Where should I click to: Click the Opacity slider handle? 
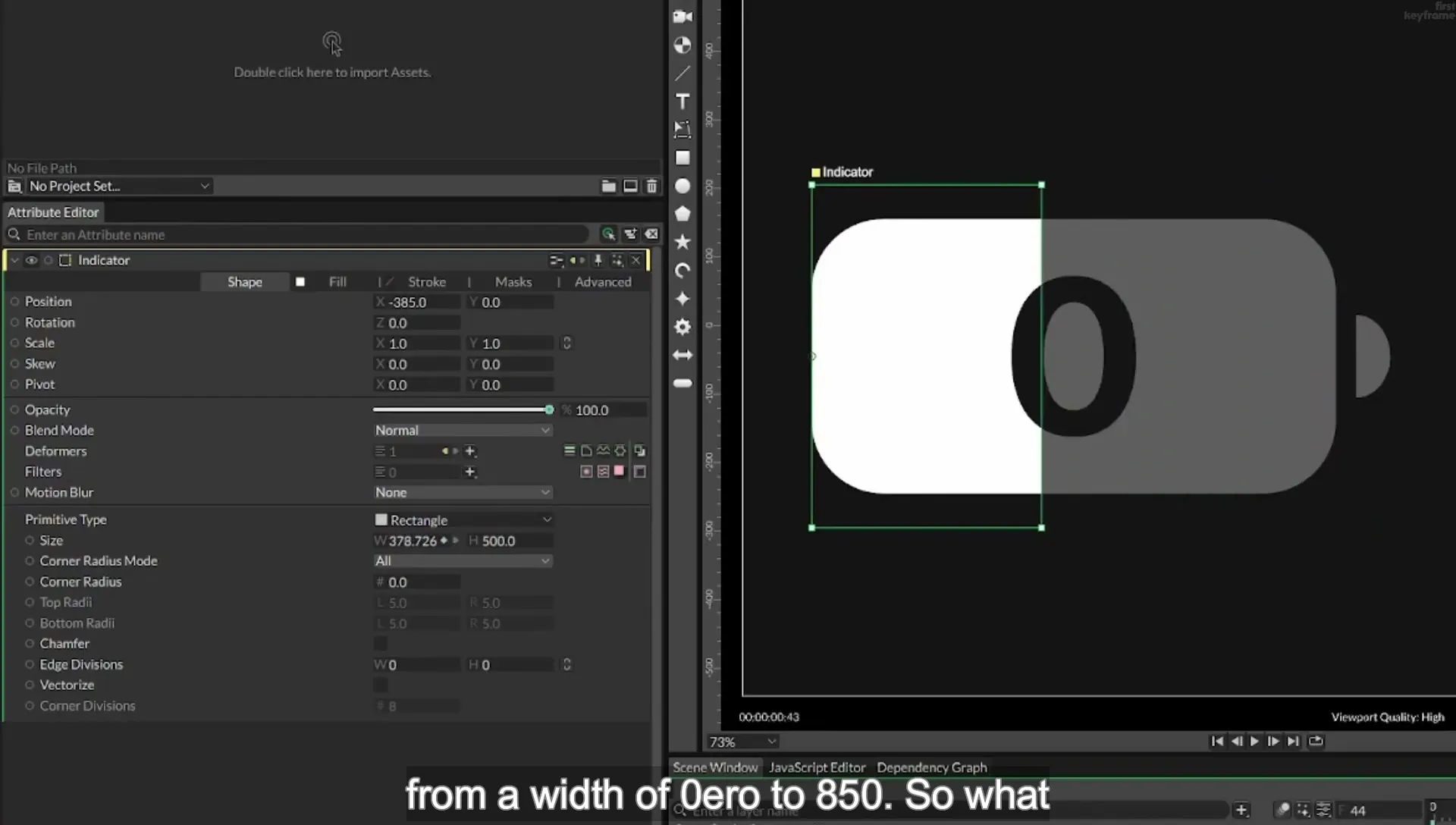549,409
